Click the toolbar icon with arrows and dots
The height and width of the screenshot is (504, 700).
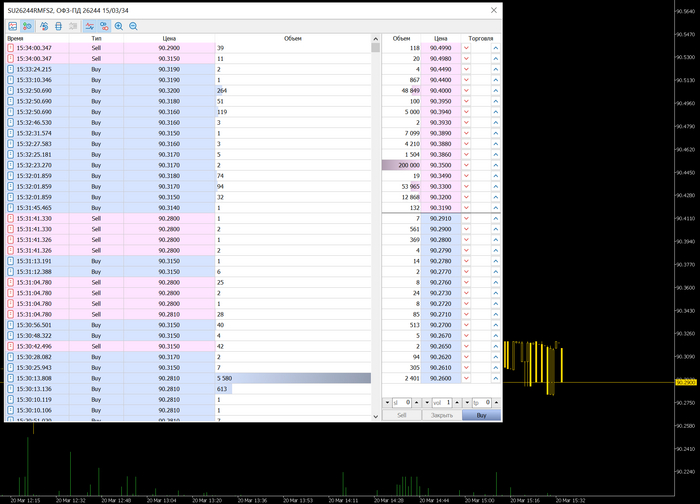[44, 26]
